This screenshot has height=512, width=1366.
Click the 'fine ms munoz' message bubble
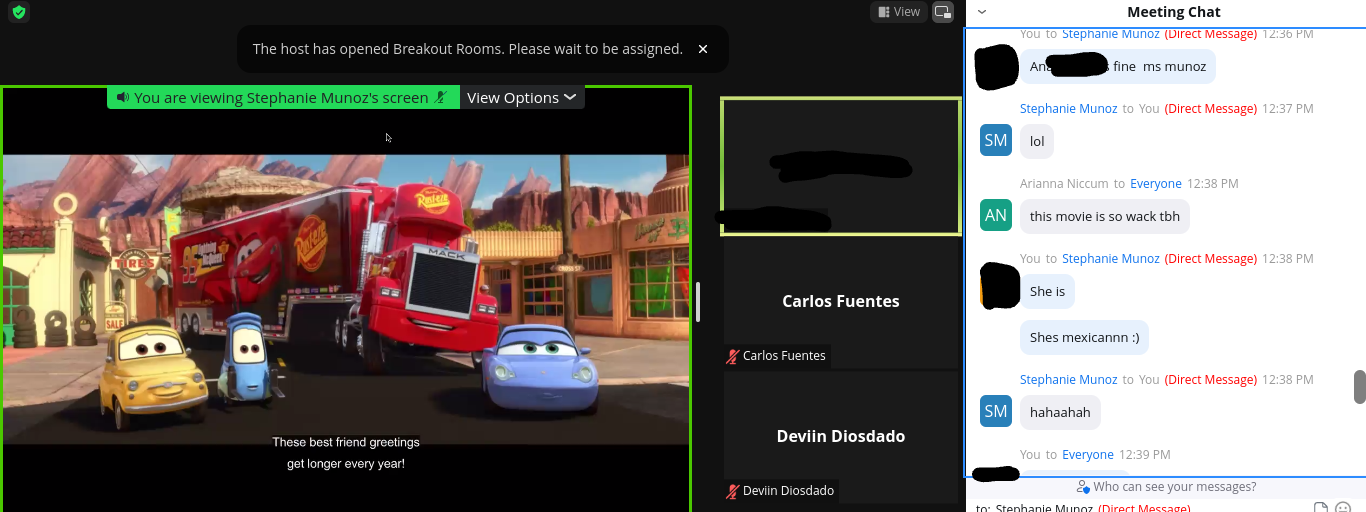coord(1118,67)
